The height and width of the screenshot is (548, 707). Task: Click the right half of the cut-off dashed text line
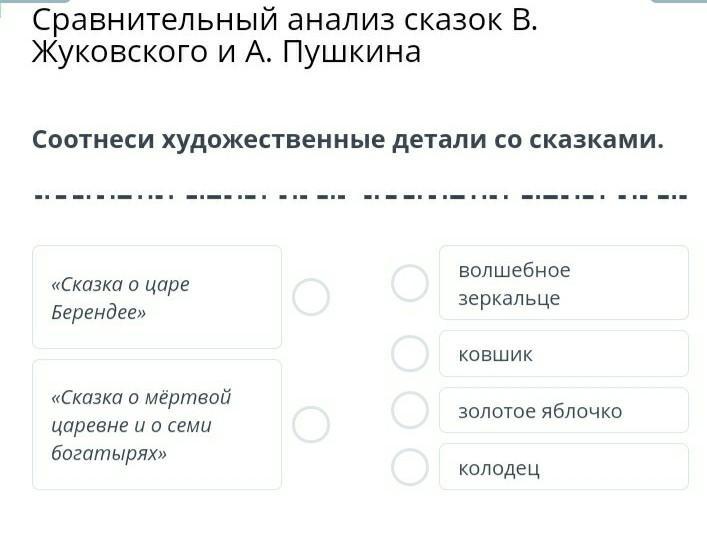[525, 194]
